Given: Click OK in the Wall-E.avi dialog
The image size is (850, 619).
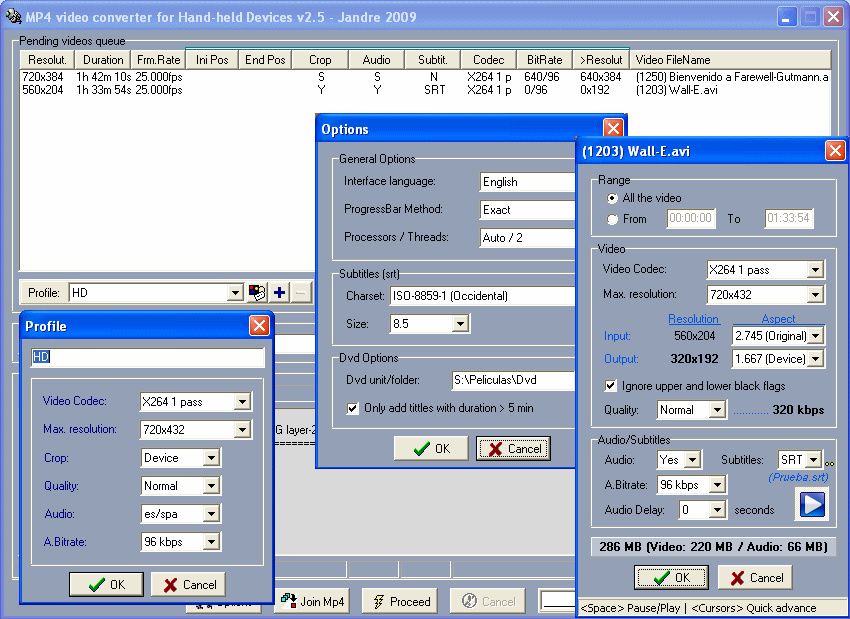Looking at the screenshot, I should point(671,578).
